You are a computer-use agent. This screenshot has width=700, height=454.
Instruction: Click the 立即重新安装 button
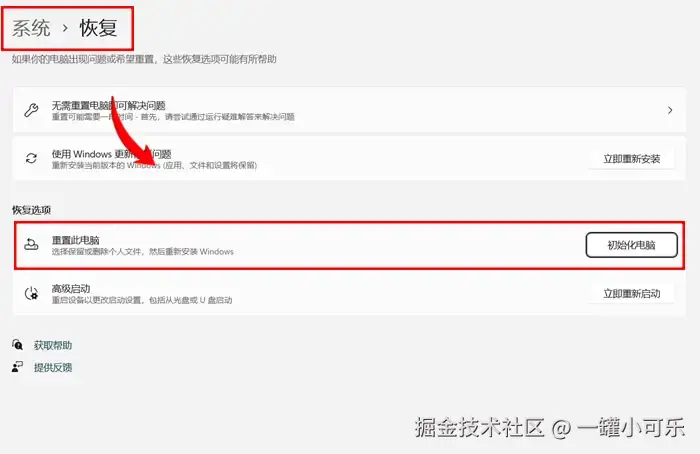[631, 159]
